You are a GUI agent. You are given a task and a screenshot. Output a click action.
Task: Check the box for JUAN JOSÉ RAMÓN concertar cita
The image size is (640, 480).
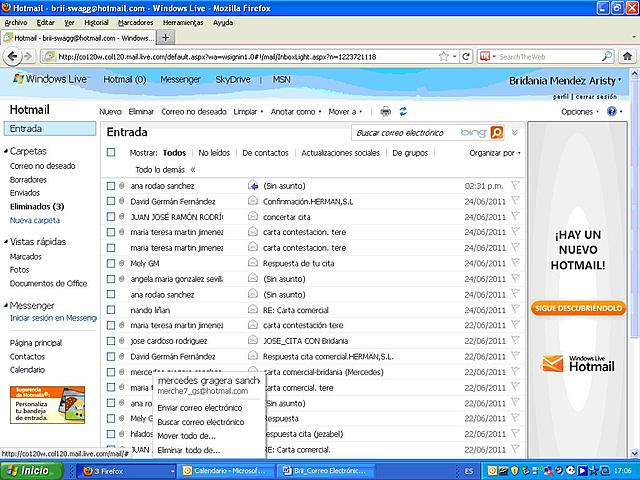(x=111, y=217)
